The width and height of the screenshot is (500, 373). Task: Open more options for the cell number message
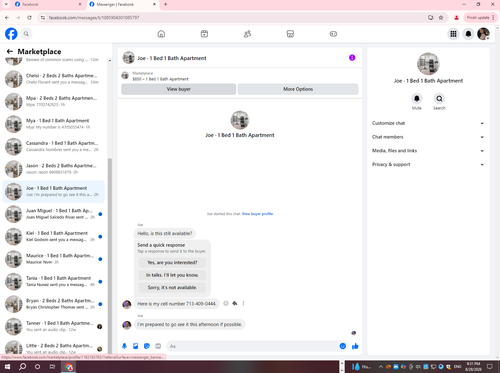(x=243, y=303)
